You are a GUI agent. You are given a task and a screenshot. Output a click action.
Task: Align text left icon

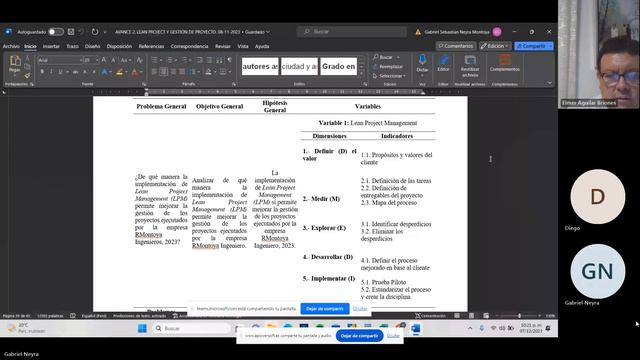pyautogui.click(x=154, y=72)
